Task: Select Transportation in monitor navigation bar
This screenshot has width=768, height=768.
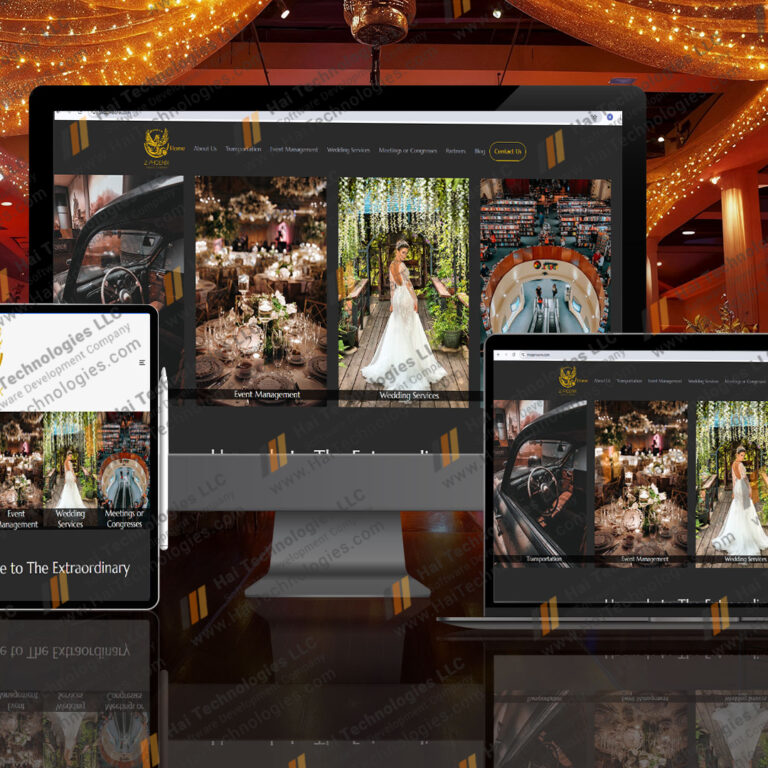Action: point(243,150)
